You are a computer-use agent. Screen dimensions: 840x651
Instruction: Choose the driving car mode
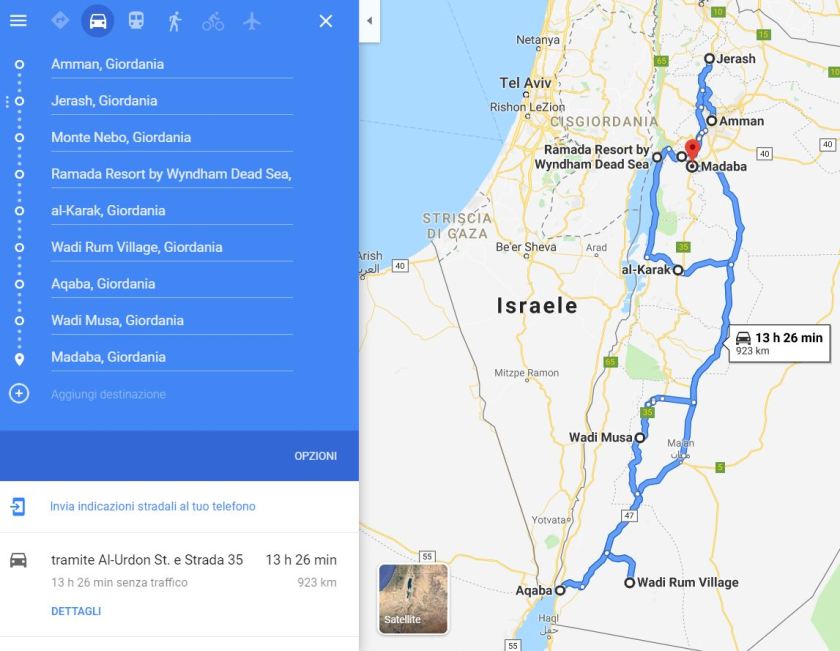pos(98,21)
